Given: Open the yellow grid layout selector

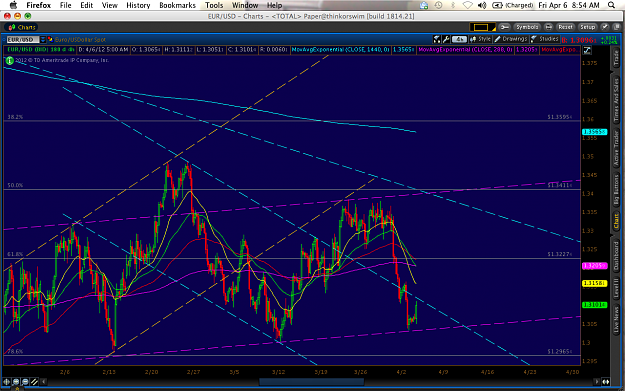Looking at the screenshot, I should [x=482, y=27].
